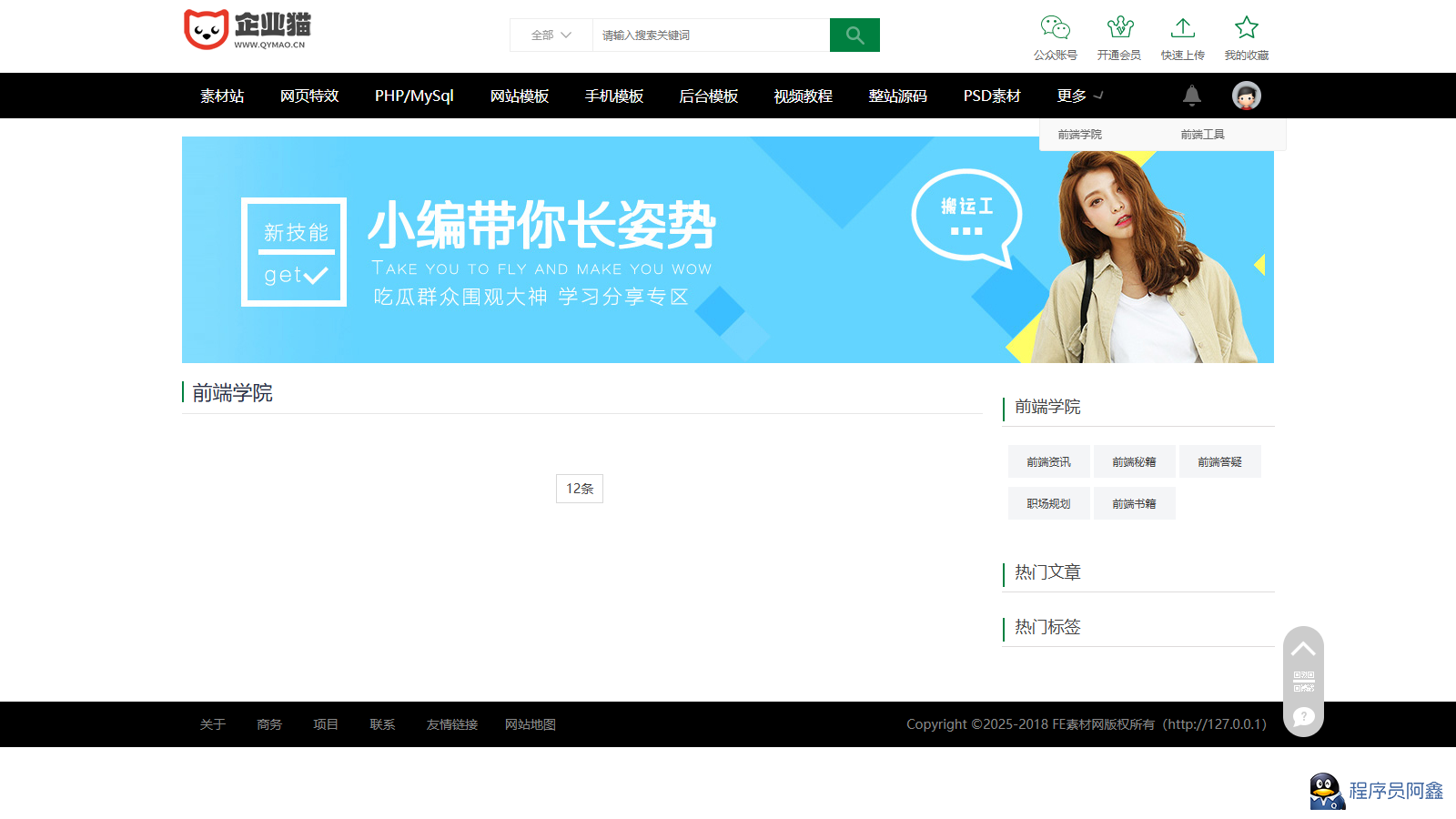Click the 前端秘籍 category tag
Screen dimensions: 1456x819
pyautogui.click(x=1135, y=461)
